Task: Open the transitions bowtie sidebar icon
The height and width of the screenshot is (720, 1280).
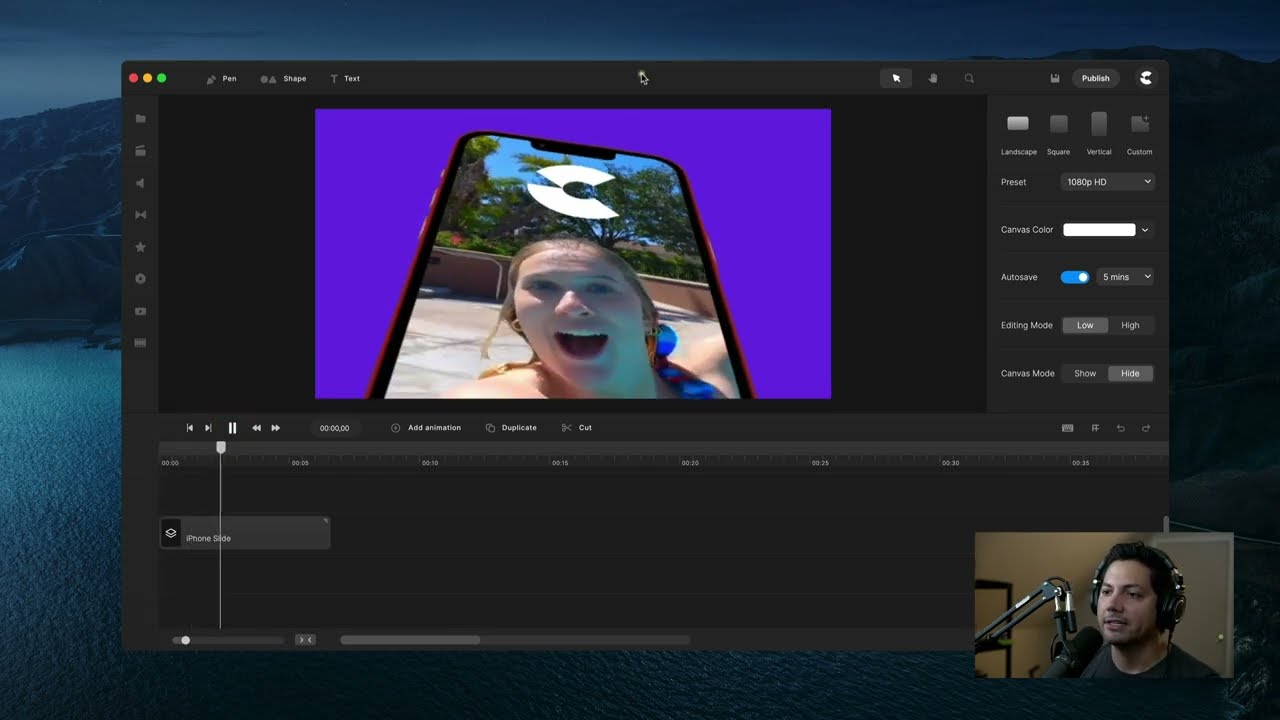Action: (140, 214)
